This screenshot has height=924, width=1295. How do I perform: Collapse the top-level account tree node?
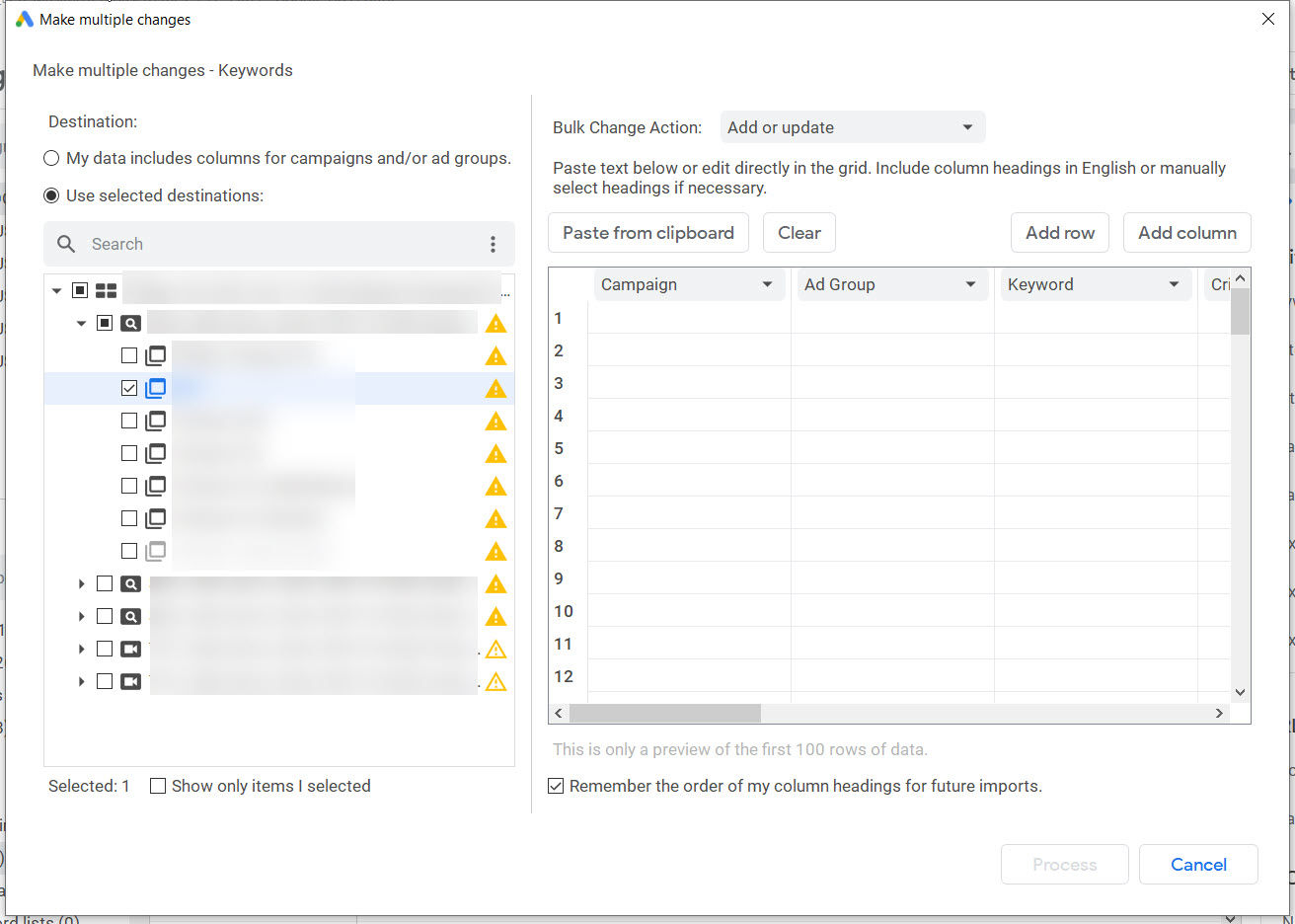(57, 290)
